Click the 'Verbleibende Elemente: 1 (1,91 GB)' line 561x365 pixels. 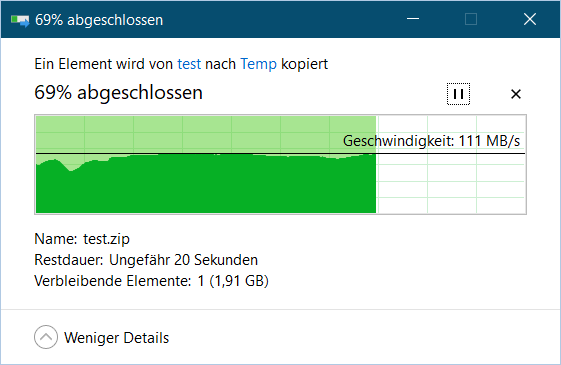click(x=151, y=281)
